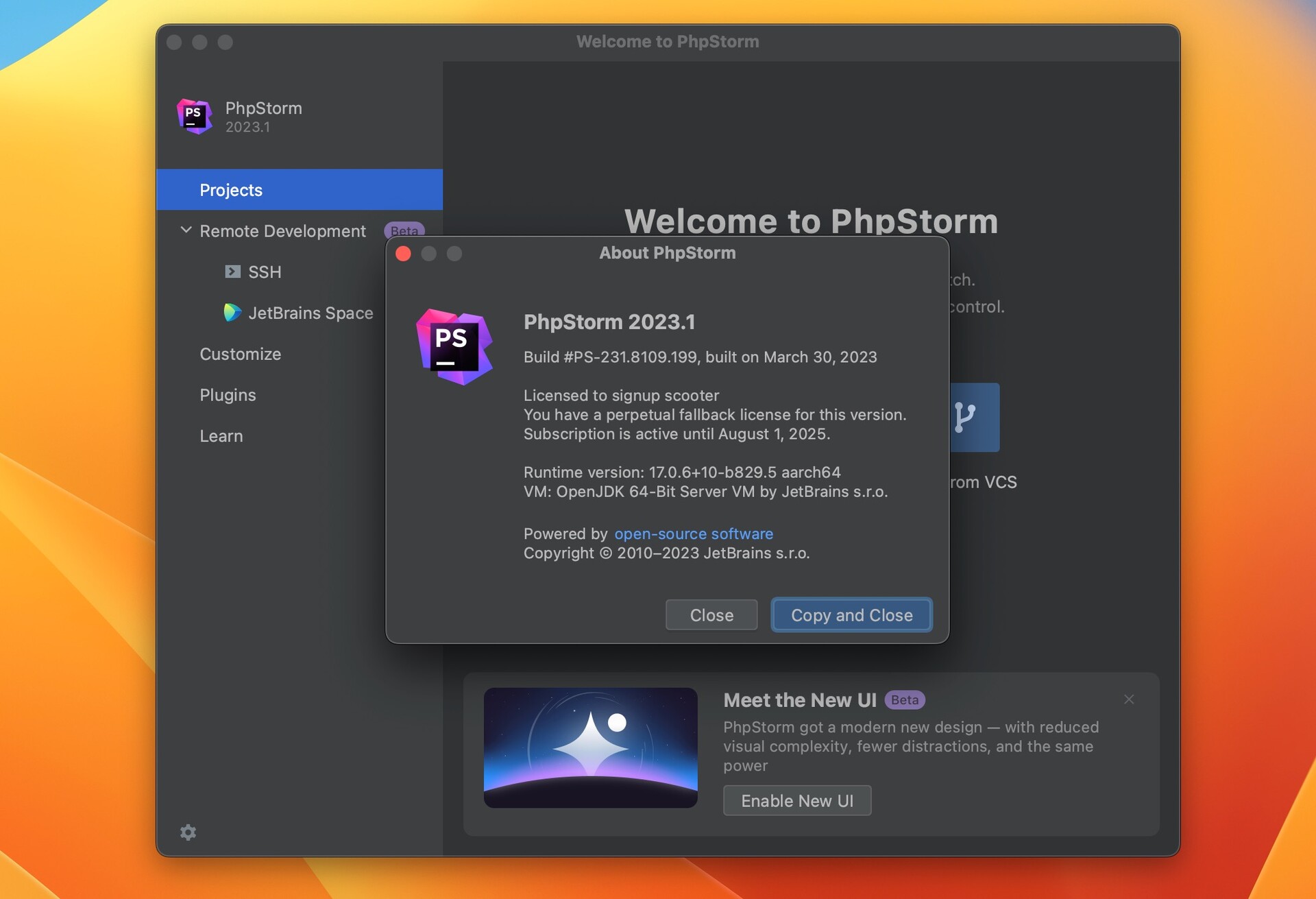The width and height of the screenshot is (1316, 899).
Task: Enable the New UI
Action: coord(796,800)
